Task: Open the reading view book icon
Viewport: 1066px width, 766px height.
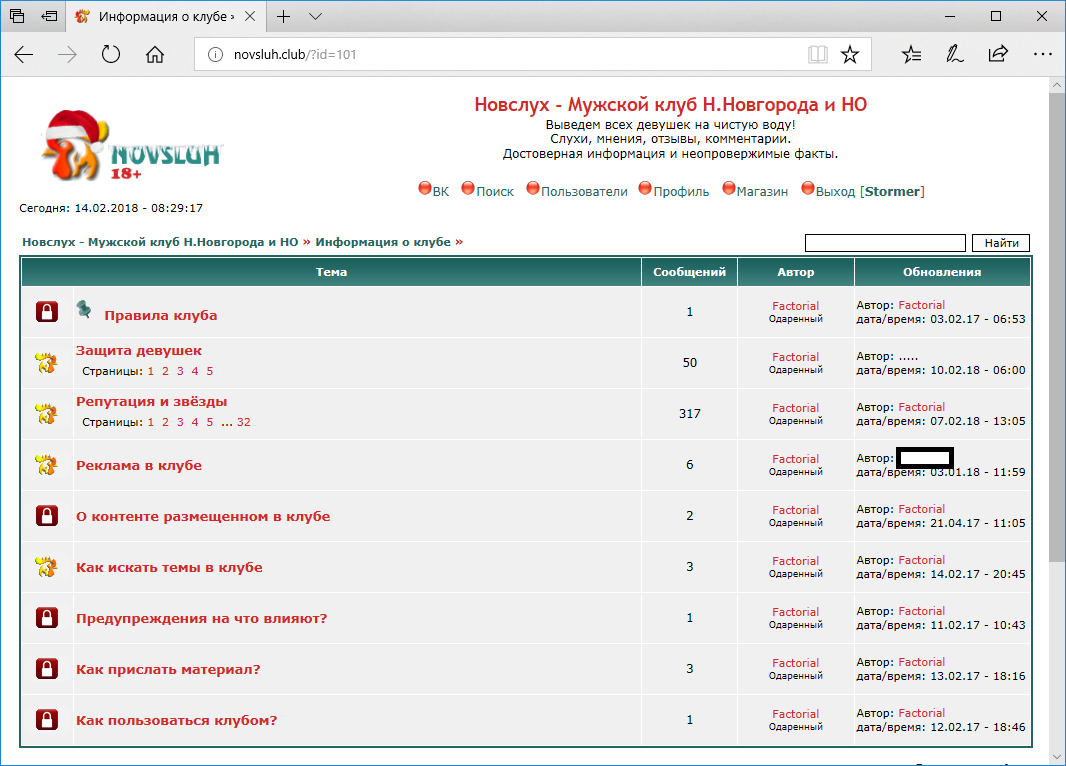Action: pos(817,55)
